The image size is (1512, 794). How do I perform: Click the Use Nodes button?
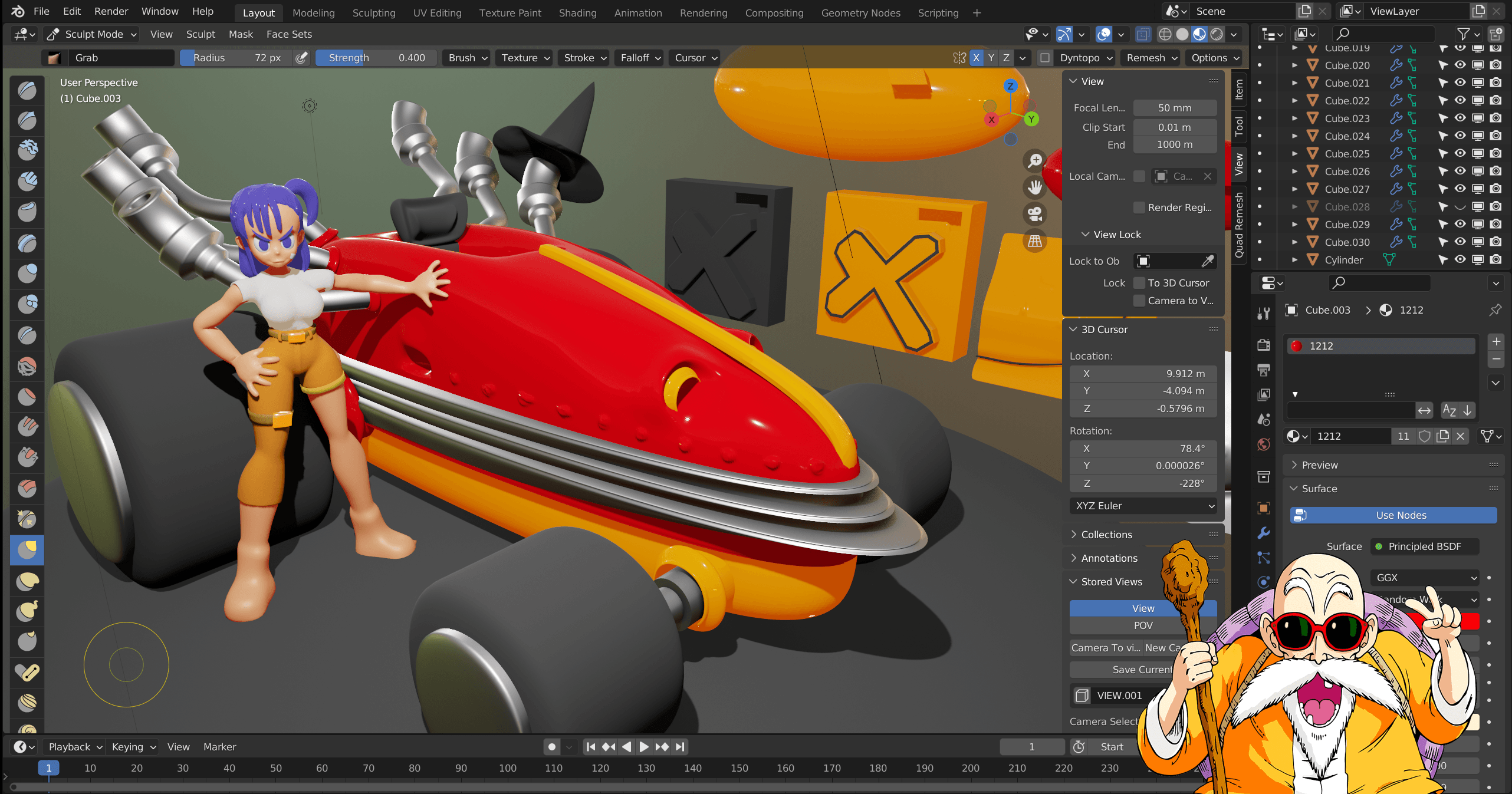(x=1393, y=515)
